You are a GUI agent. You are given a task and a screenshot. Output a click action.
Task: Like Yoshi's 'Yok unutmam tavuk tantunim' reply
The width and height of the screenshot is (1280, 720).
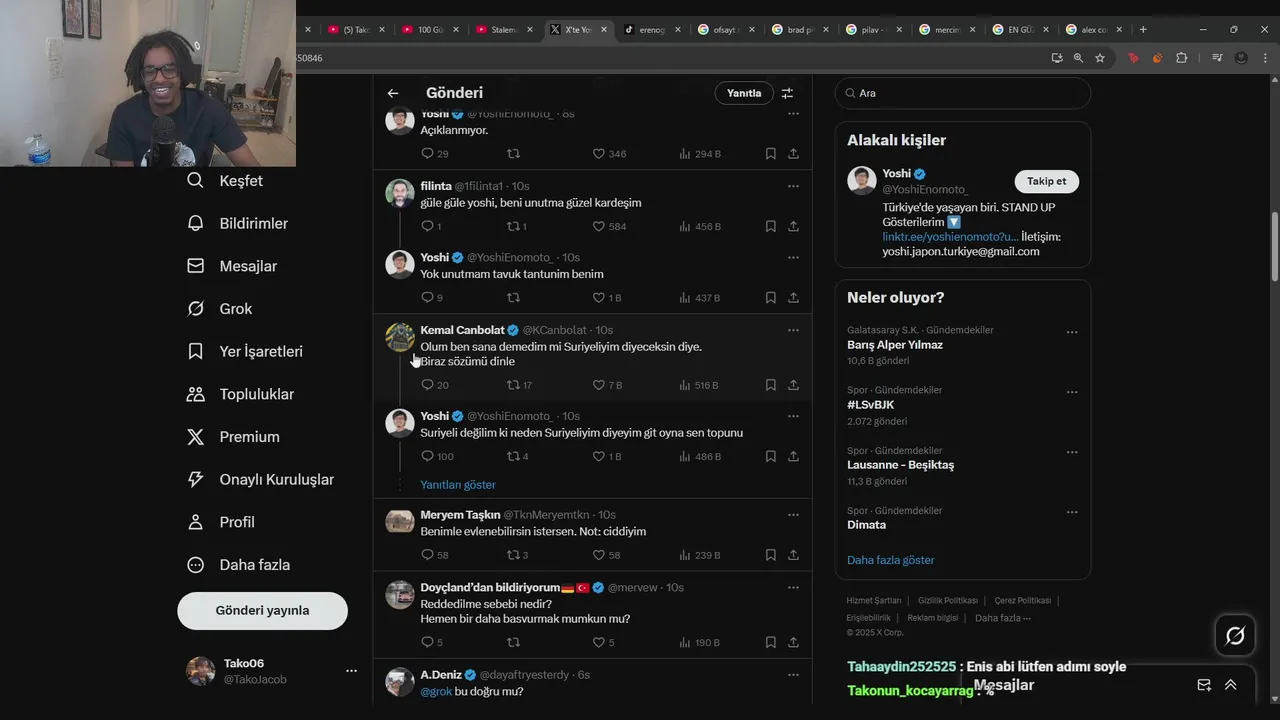[x=607, y=298]
